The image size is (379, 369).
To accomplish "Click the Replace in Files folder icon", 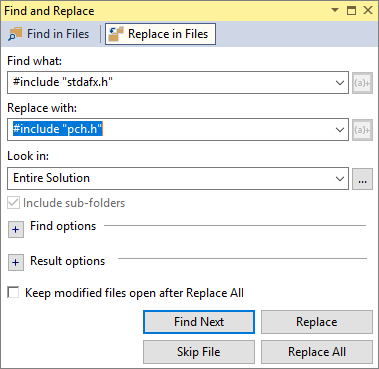I will 116,34.
